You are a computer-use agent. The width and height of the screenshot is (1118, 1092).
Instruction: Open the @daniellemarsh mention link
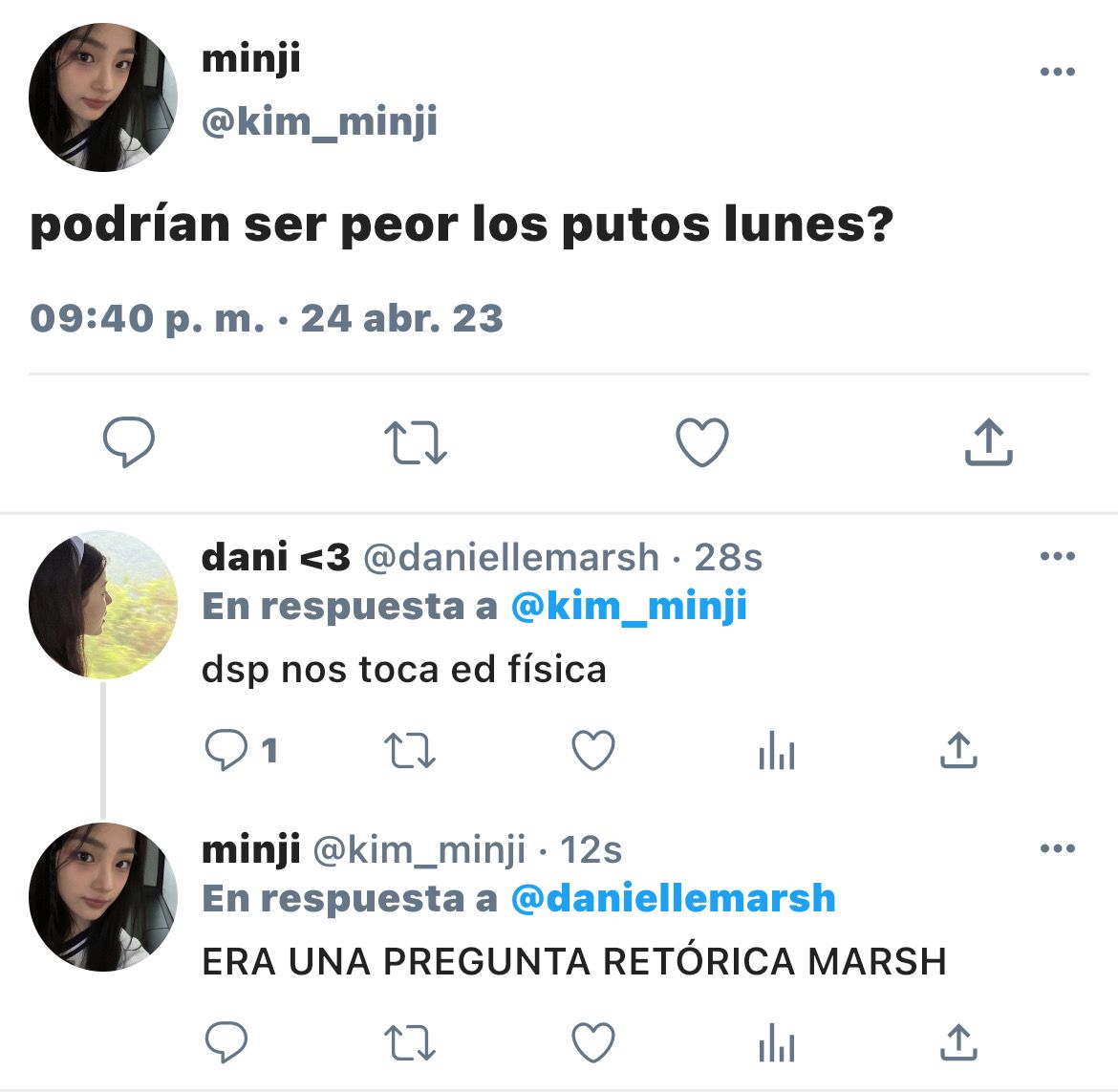(x=673, y=898)
